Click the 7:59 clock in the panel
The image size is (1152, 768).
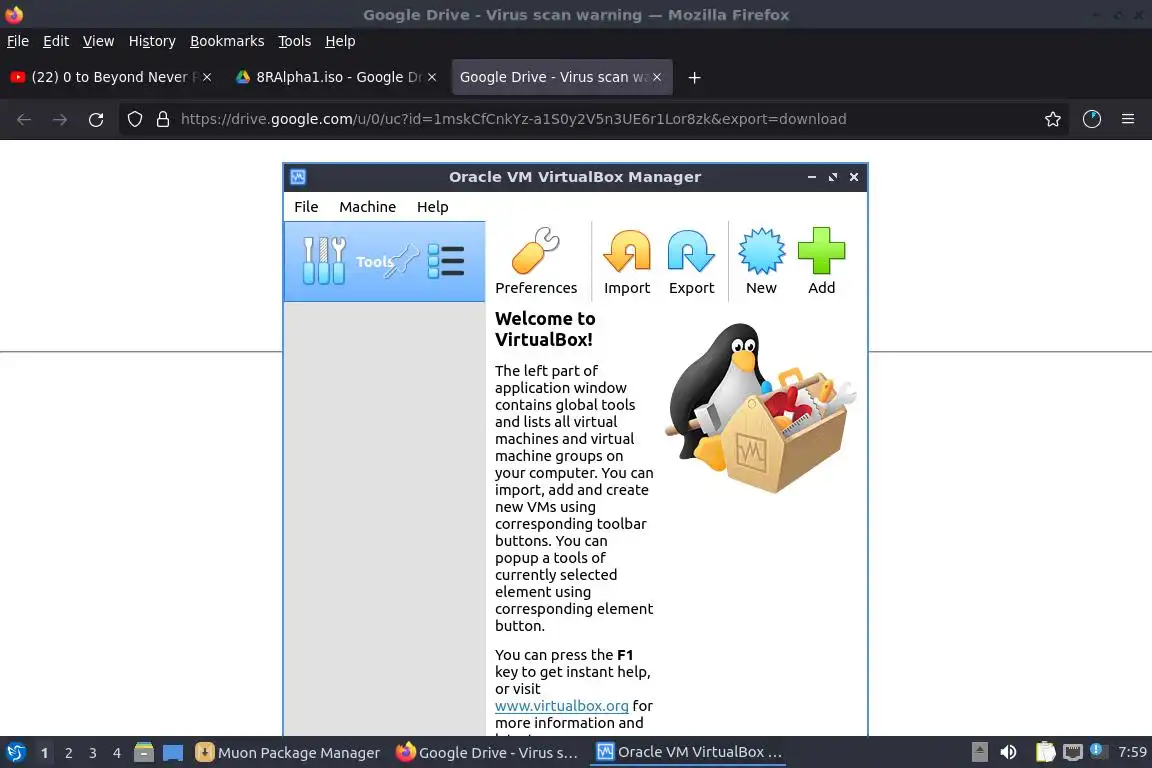[1132, 752]
